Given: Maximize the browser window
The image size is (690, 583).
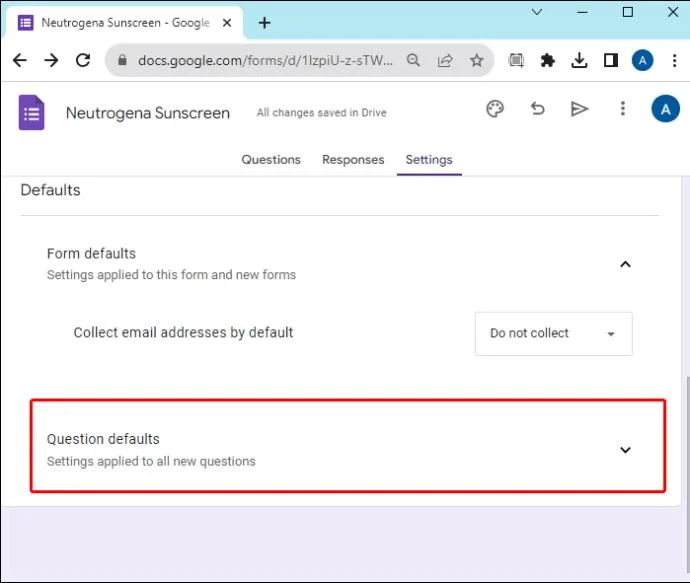Looking at the screenshot, I should point(628,12).
